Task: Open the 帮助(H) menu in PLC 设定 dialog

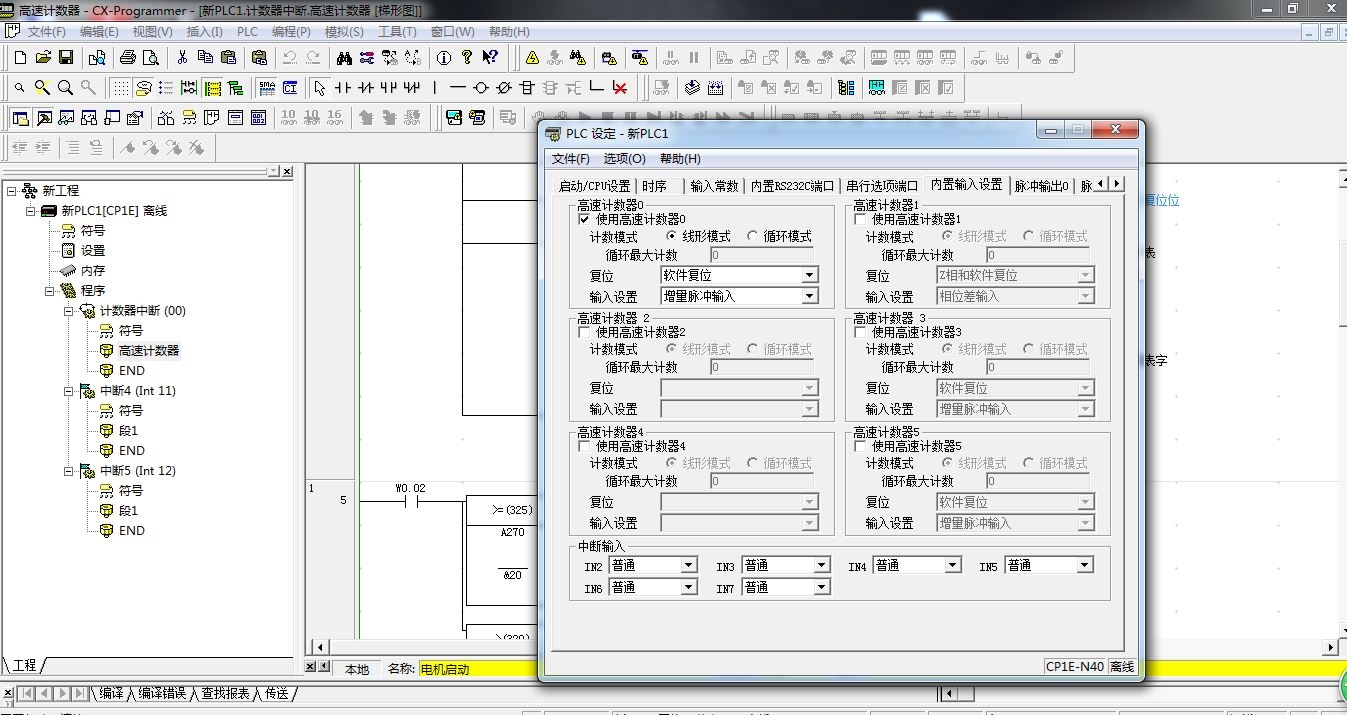Action: pos(680,159)
